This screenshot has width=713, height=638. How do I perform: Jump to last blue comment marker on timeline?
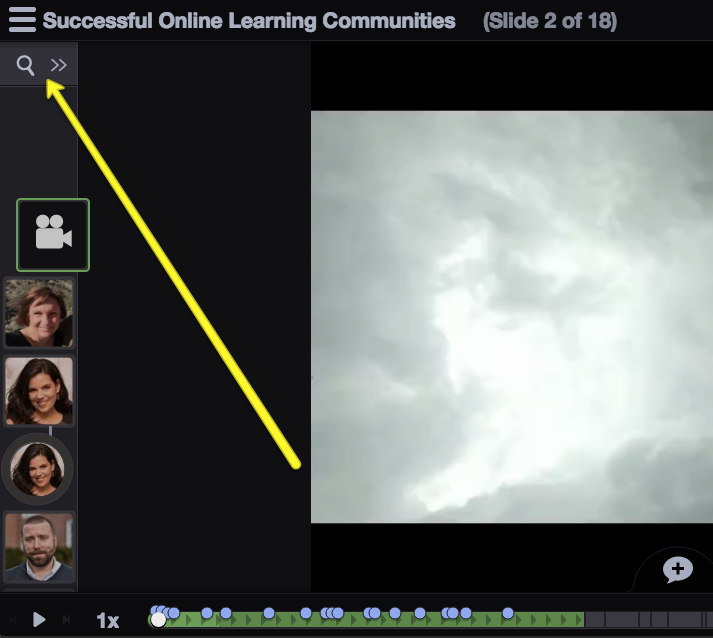pyautogui.click(x=508, y=613)
